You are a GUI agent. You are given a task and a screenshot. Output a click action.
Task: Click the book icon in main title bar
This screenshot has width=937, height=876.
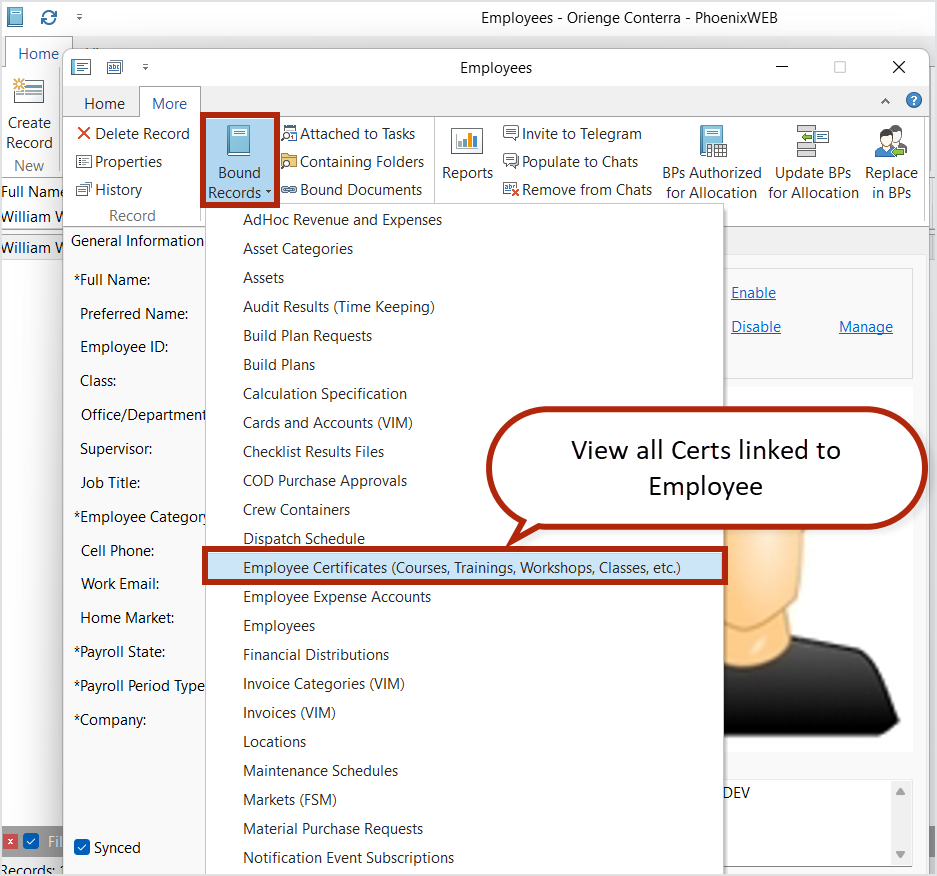[15, 17]
